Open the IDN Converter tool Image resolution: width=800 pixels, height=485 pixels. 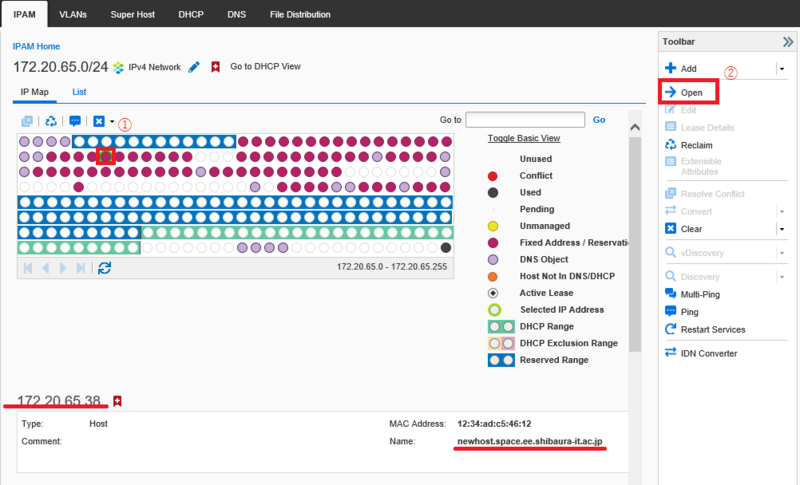(708, 353)
